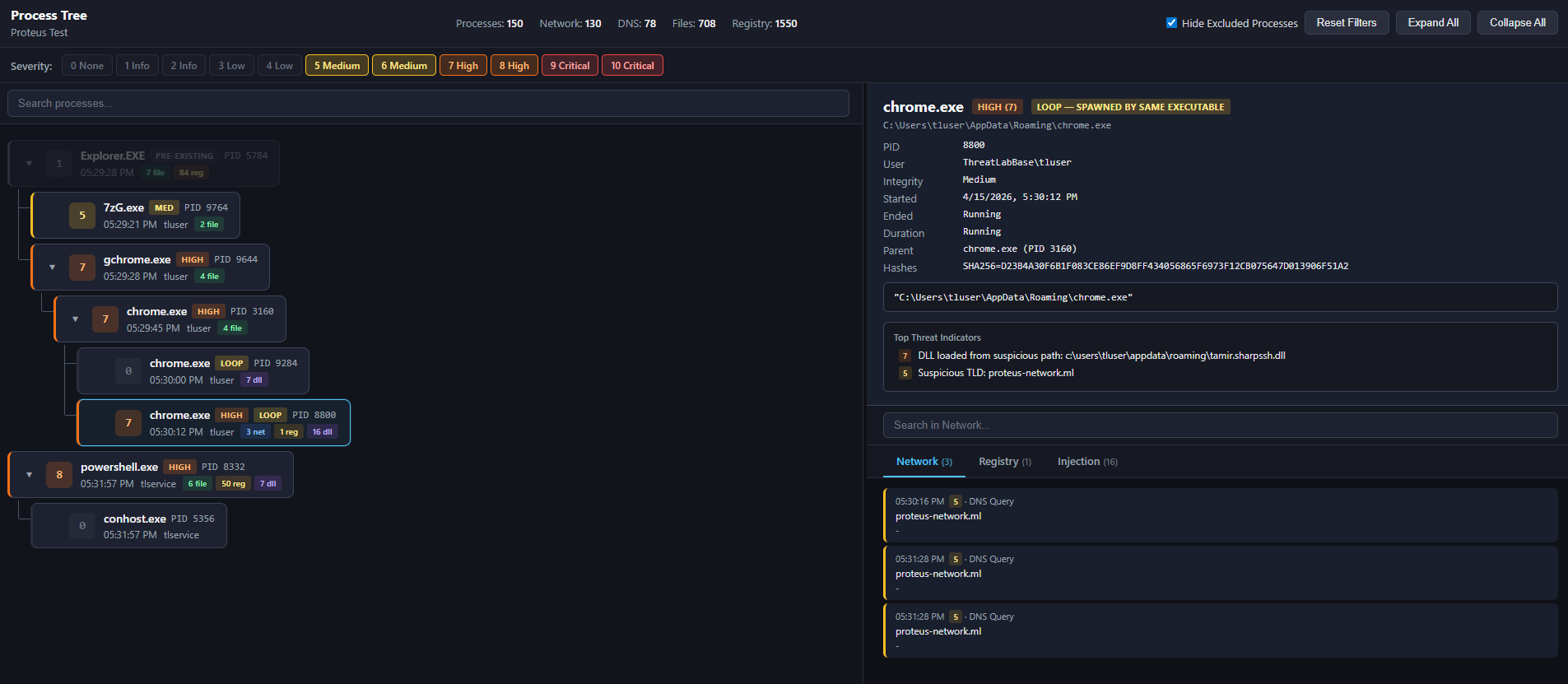The height and width of the screenshot is (684, 1568).
Task: Click severity score 0 badge on conhost.exe
Action: tap(82, 526)
